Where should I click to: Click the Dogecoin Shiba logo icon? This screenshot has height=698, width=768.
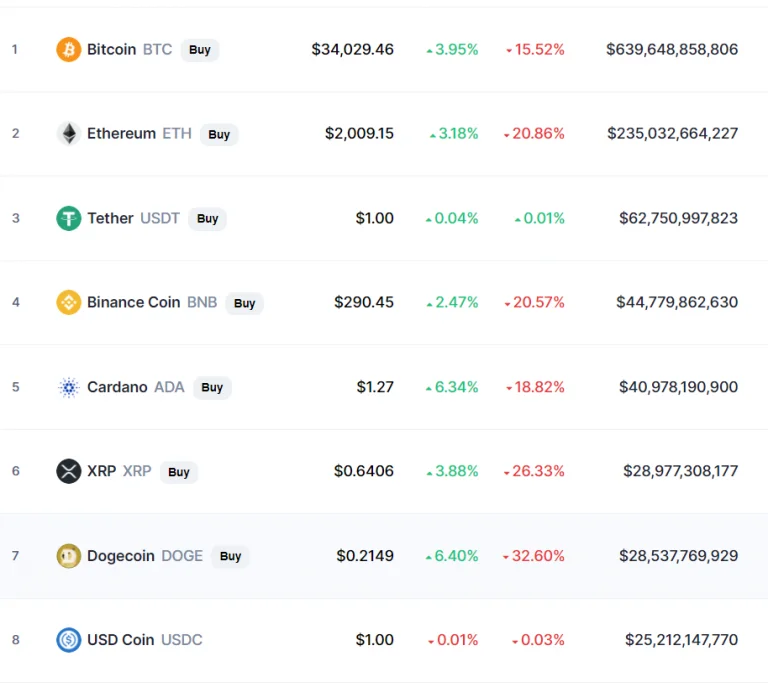point(68,556)
